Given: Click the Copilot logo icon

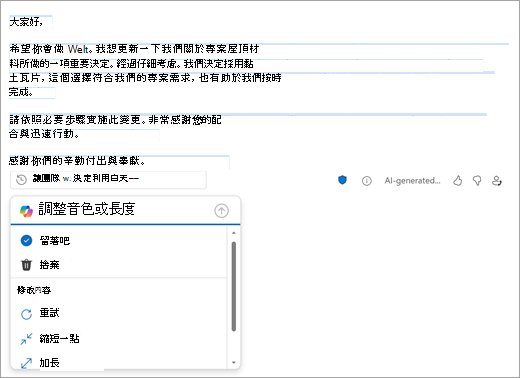Looking at the screenshot, I should (26, 211).
